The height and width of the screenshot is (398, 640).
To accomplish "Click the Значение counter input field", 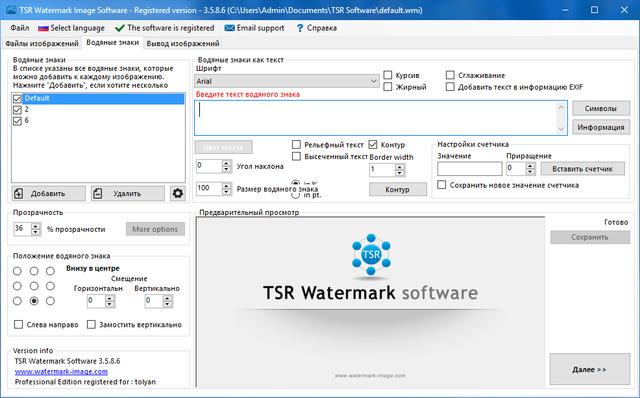I will [x=469, y=169].
